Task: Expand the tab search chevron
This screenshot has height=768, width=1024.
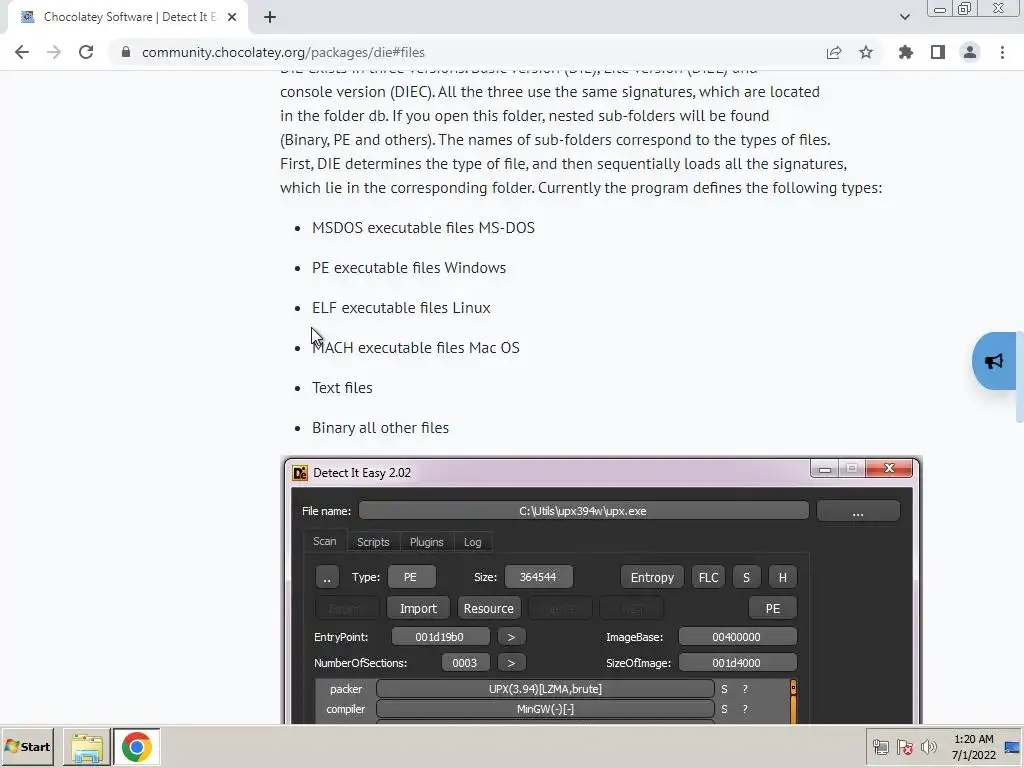Action: pos(904,17)
